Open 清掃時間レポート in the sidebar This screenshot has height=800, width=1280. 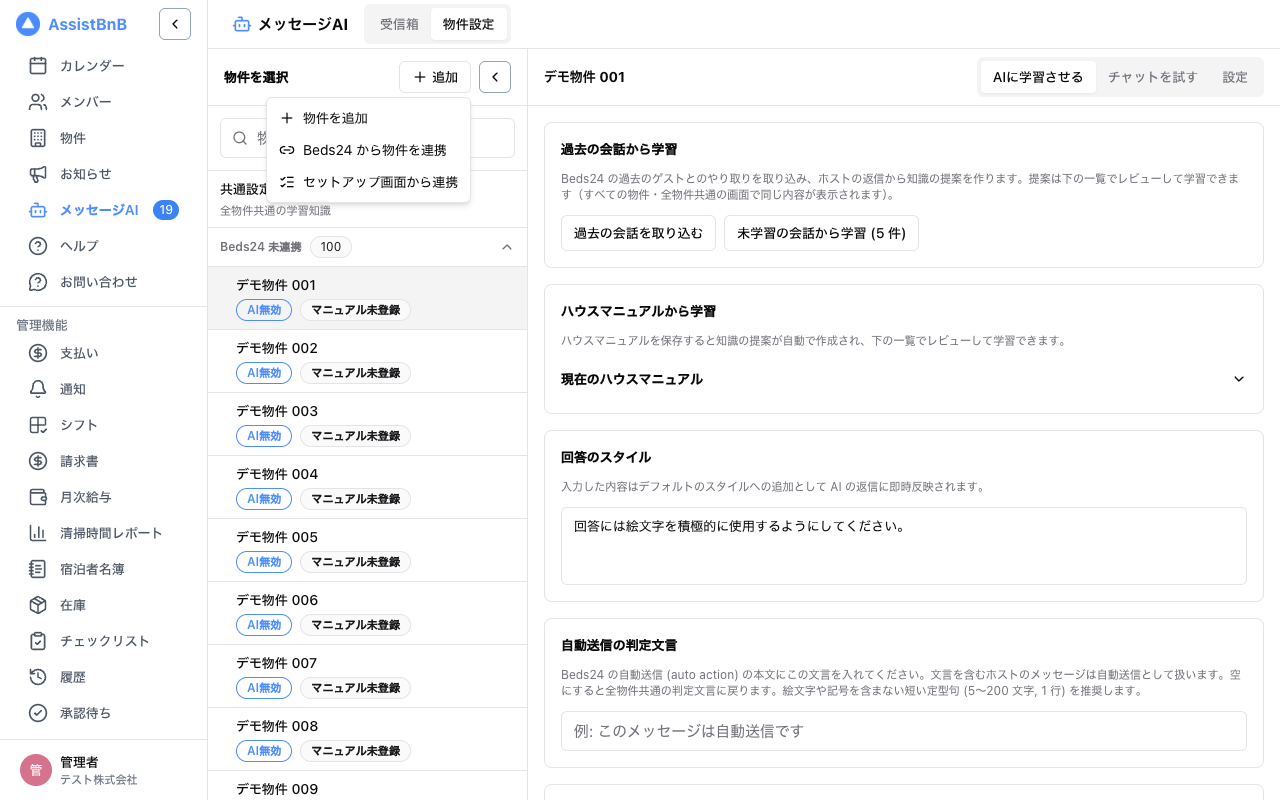(x=104, y=533)
